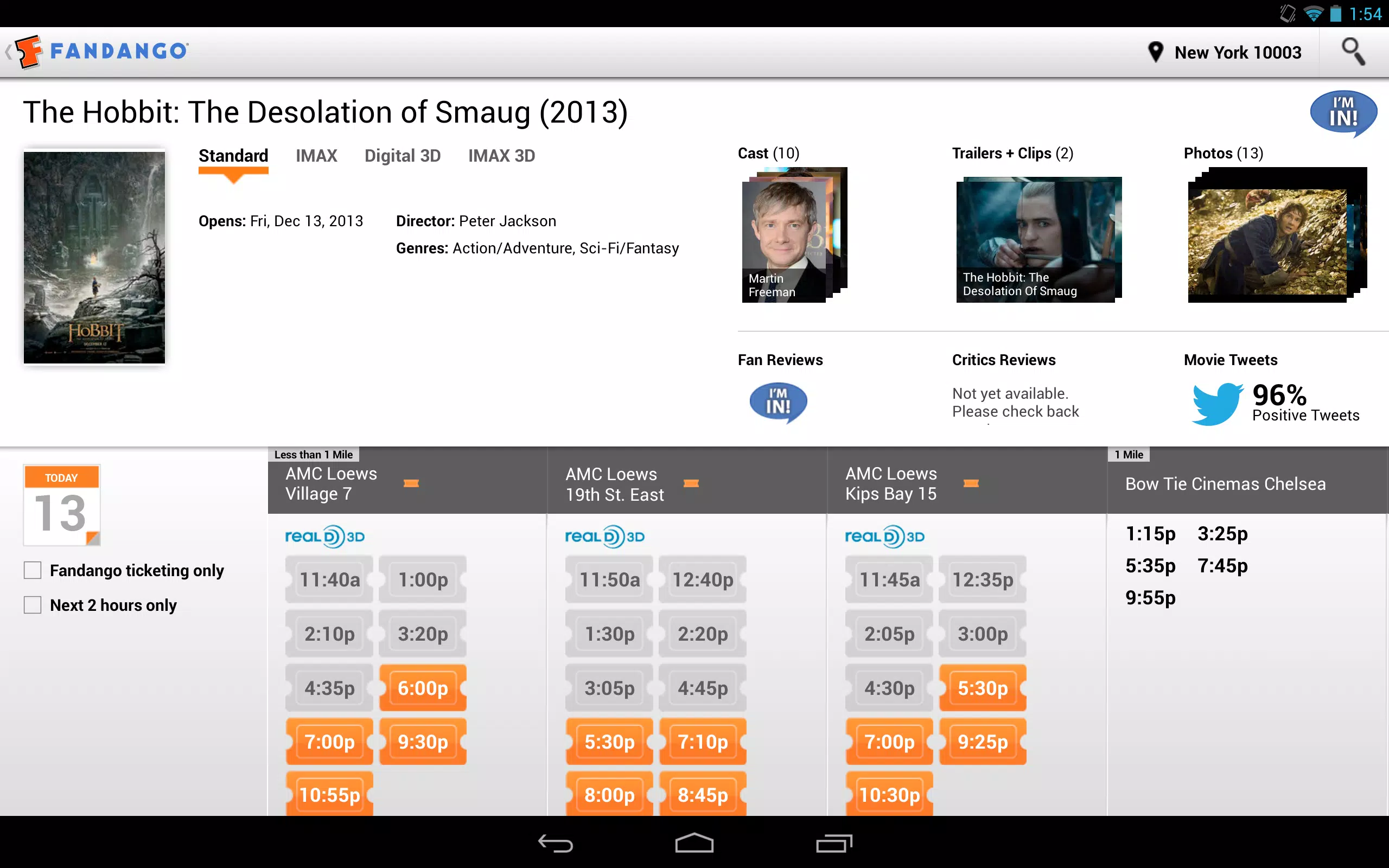Tap the Android home navigation button
The image size is (1389, 868).
(694, 843)
